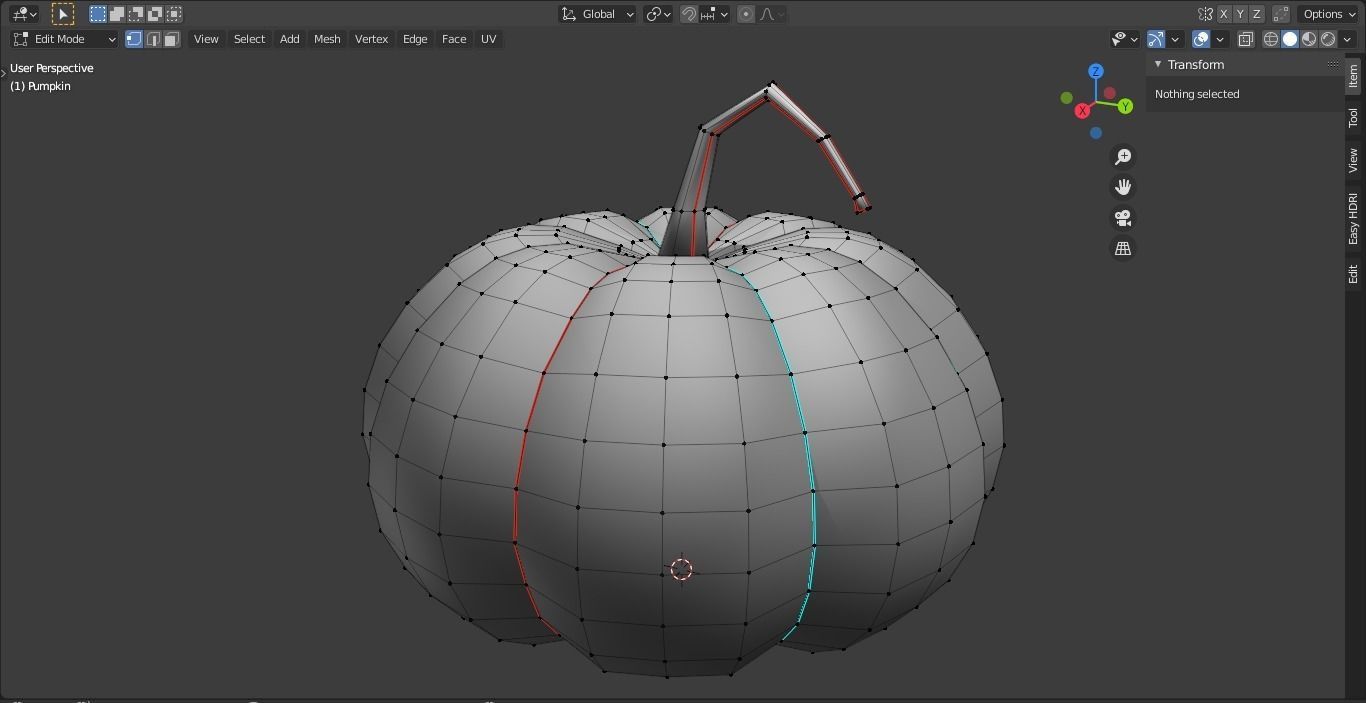Open the proportional editing falloff dropdown
Viewport: 1366px width, 703px height.
pyautogui.click(x=772, y=14)
